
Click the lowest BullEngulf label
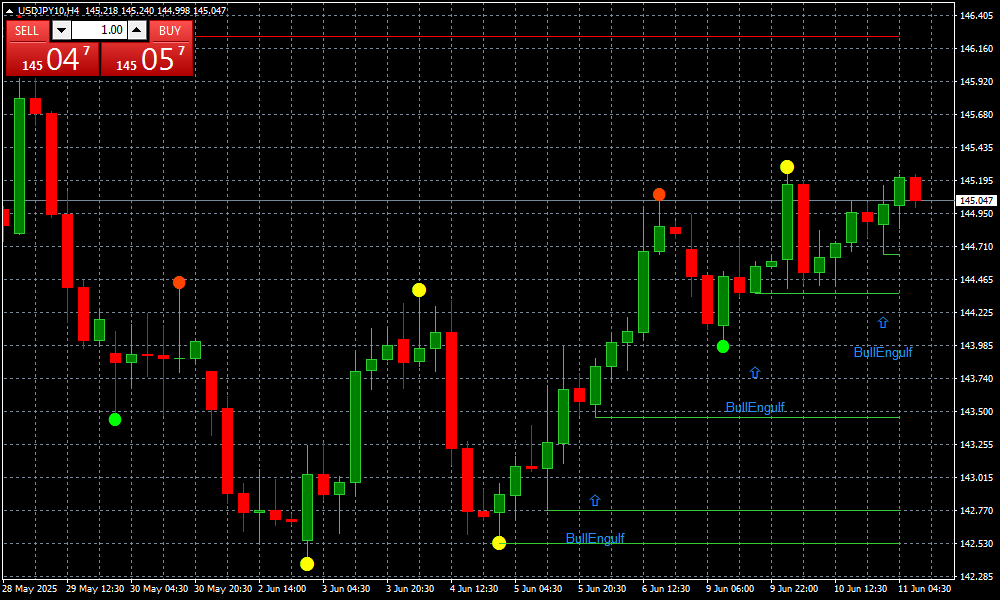595,539
